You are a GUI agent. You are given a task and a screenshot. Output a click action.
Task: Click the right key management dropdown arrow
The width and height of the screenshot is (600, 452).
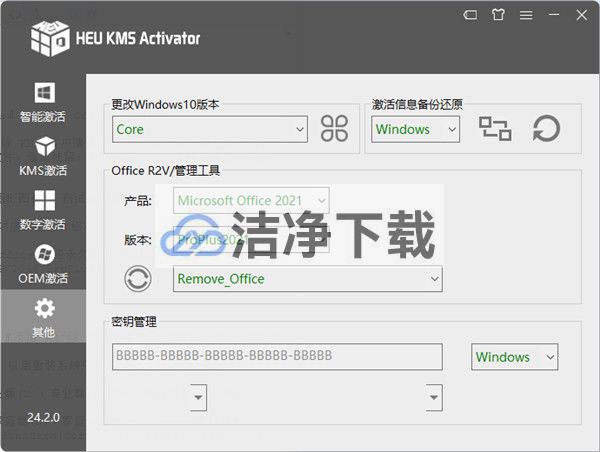[434, 397]
